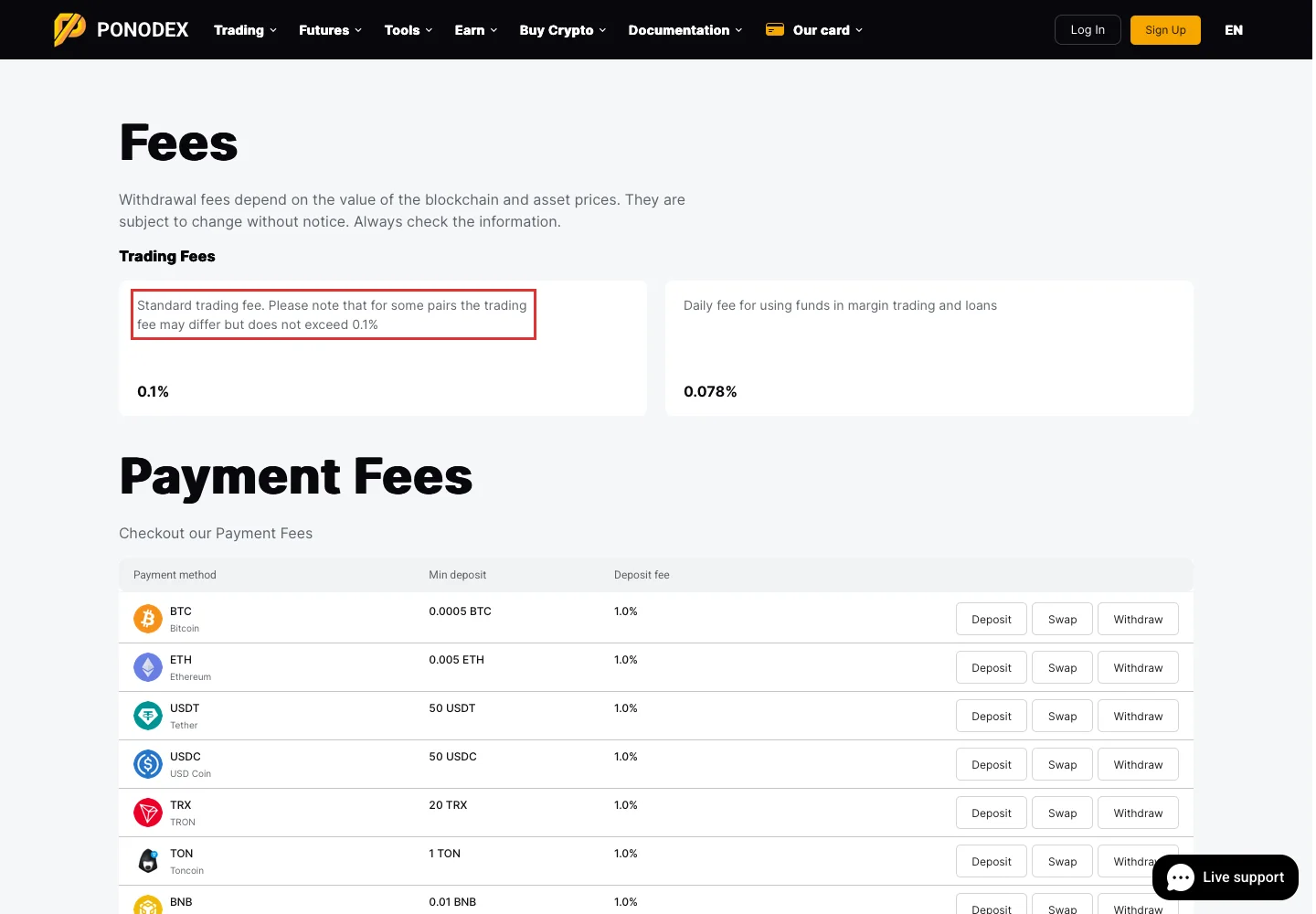This screenshot has width=1316, height=914.
Task: Click the Bitcoin coin icon
Action: (148, 619)
